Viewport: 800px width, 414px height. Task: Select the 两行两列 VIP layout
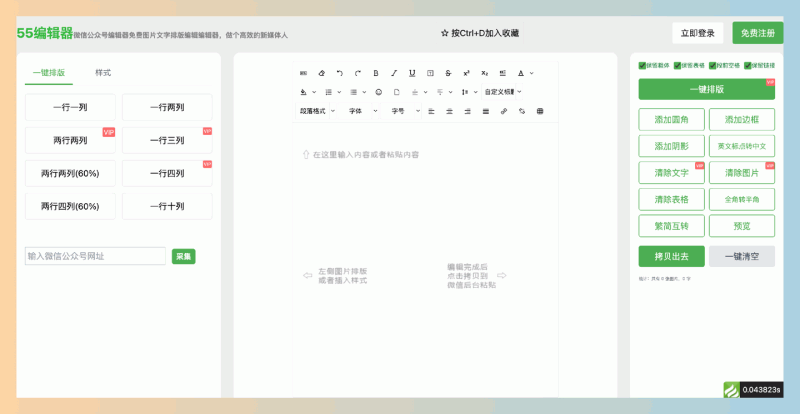(x=70, y=140)
